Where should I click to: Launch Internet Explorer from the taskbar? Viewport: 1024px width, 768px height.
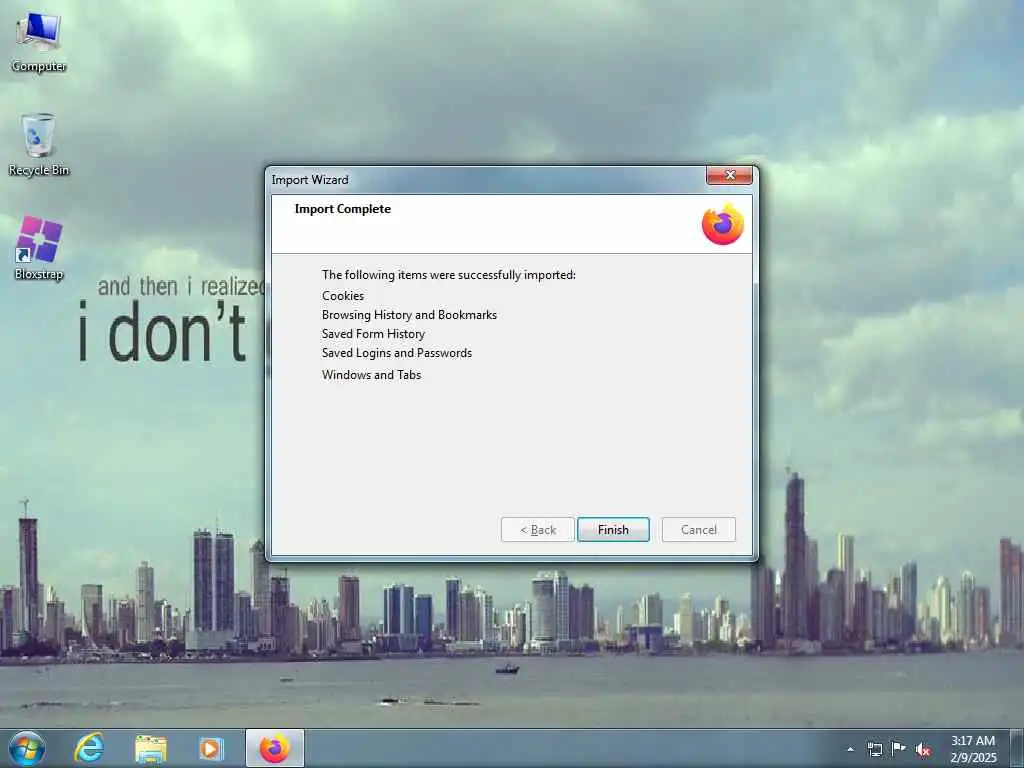(89, 748)
